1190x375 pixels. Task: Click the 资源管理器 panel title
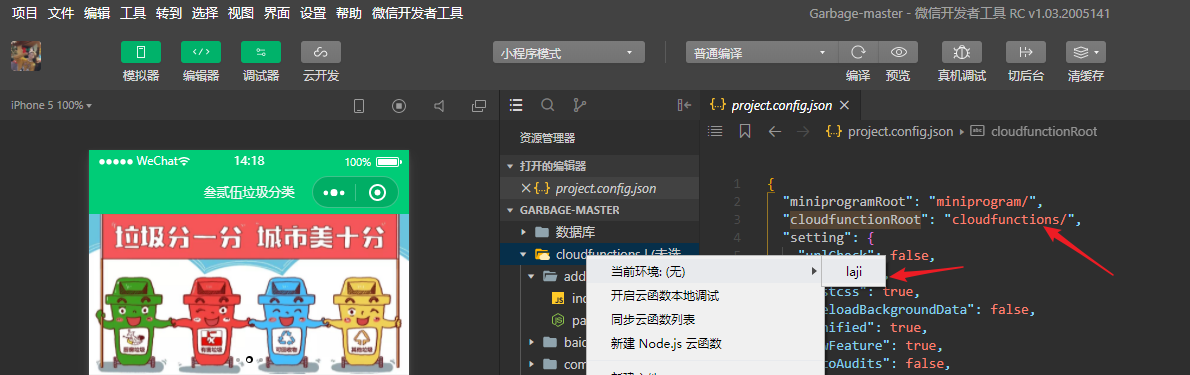click(547, 138)
